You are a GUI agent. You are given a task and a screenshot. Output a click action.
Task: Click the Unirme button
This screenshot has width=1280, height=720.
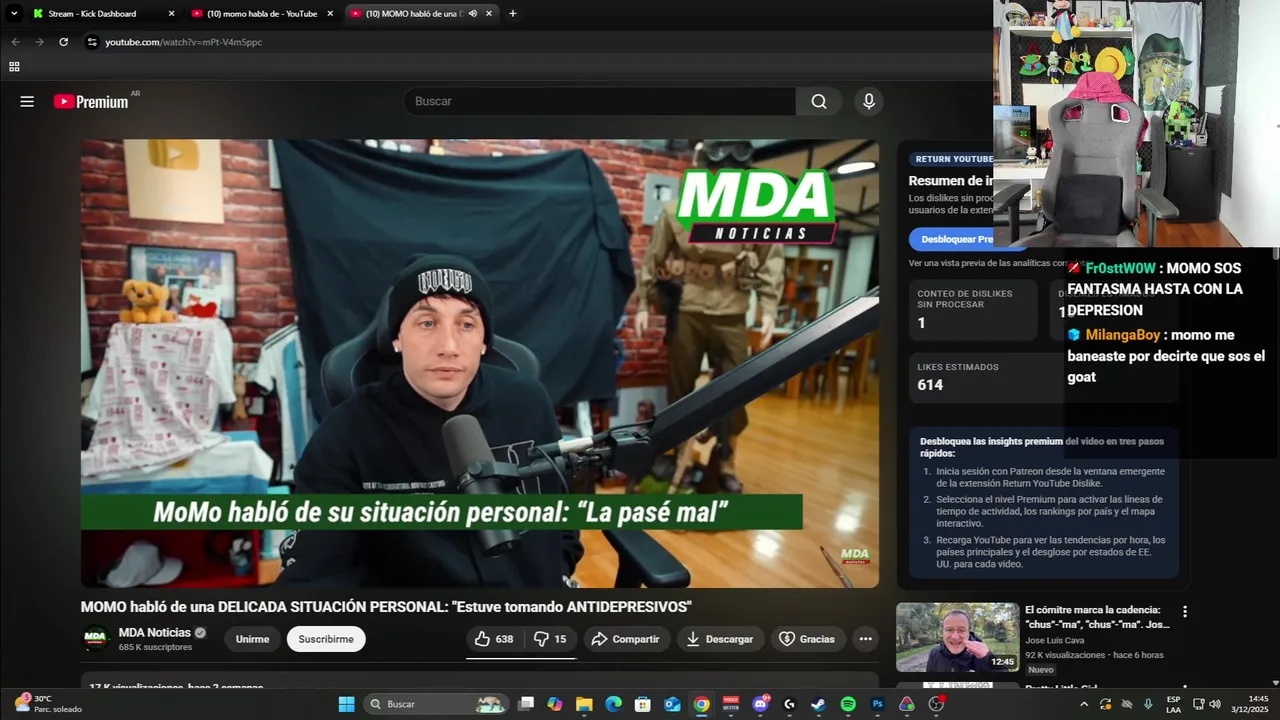click(252, 639)
